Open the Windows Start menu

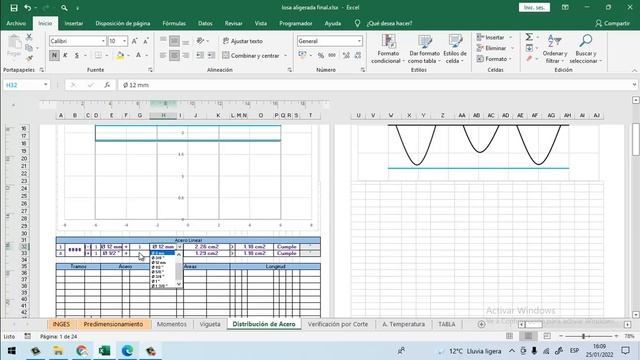click(11, 351)
